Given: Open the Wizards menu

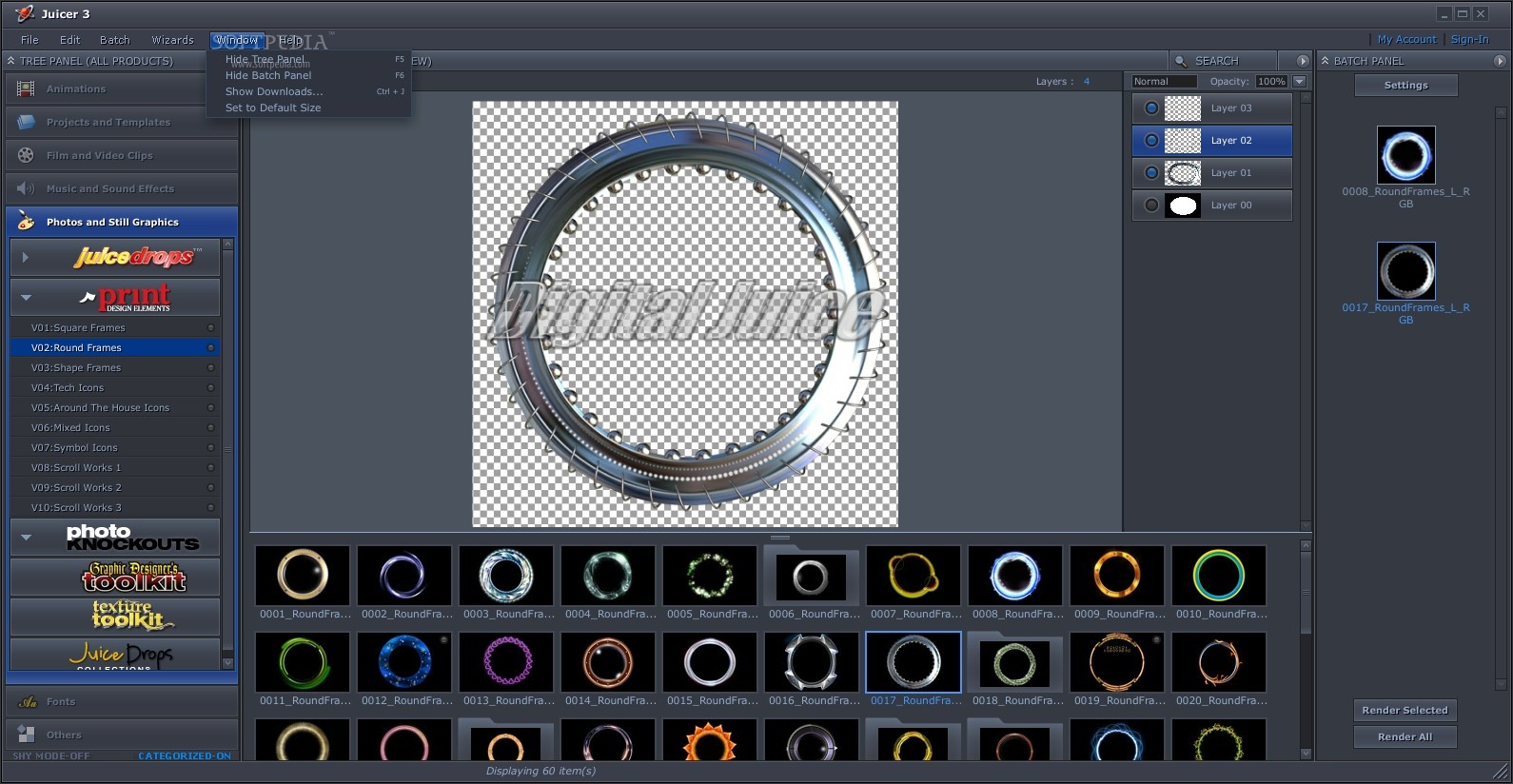Looking at the screenshot, I should (172, 40).
